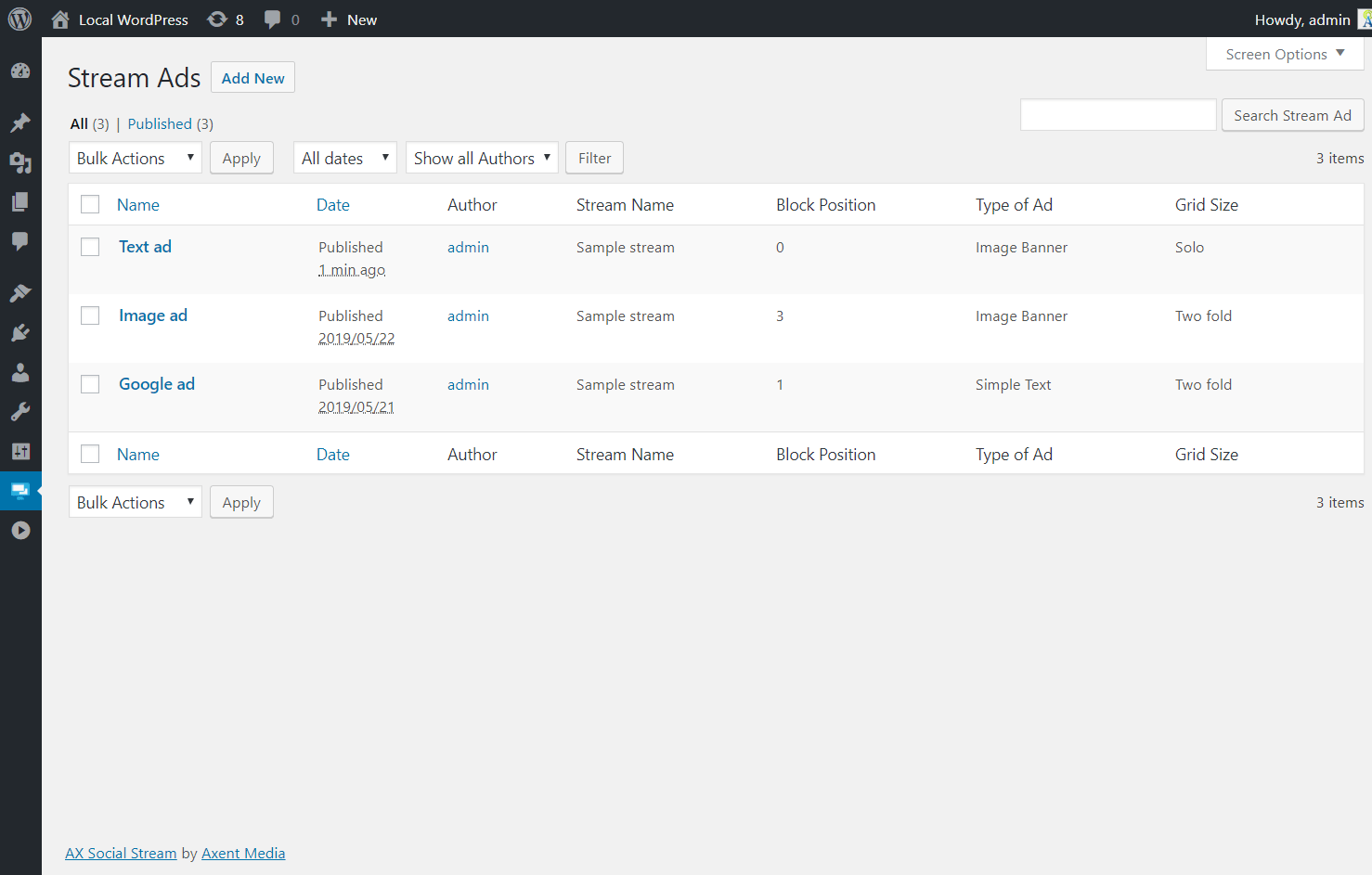Open Posts via the pushpin icon
This screenshot has height=875, width=1372.
pos(20,122)
